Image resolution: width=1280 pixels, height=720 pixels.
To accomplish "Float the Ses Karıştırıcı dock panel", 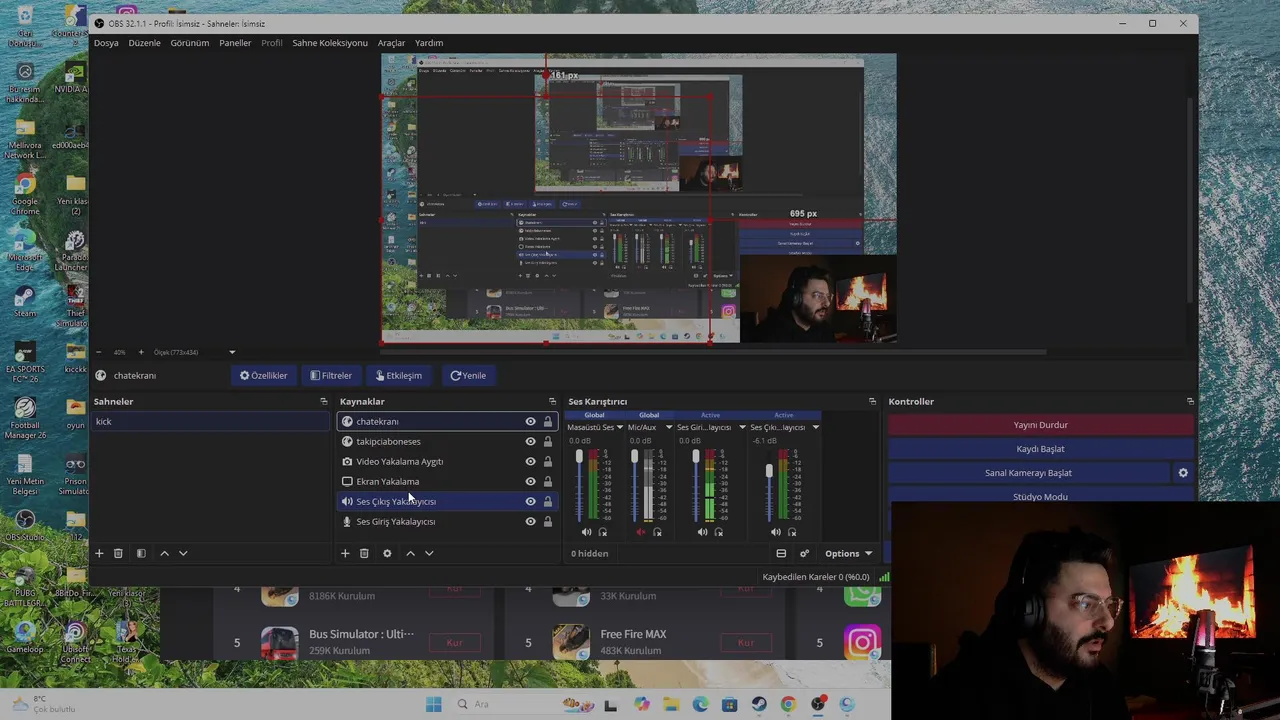I will [x=872, y=401].
